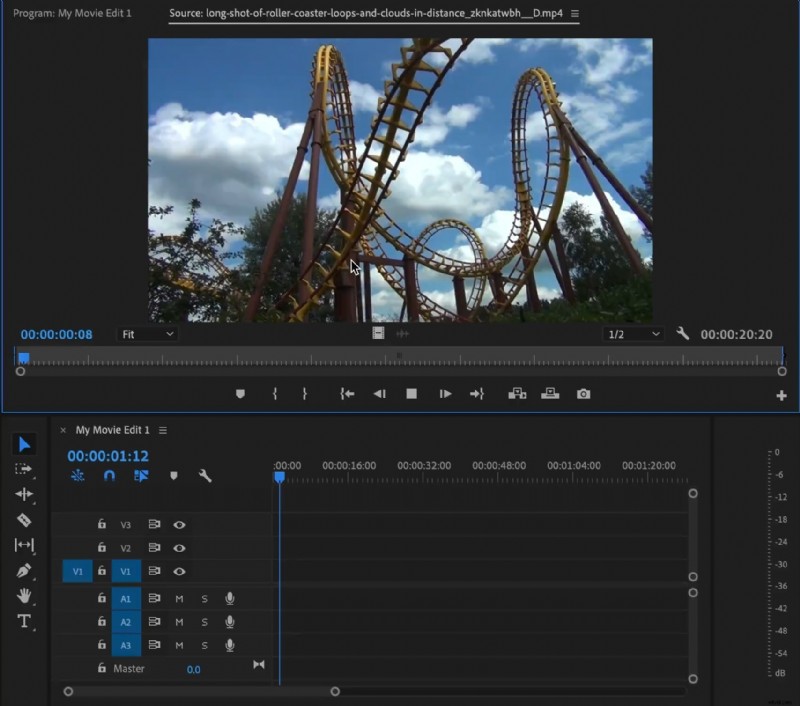Open the timeline display settings wrench
This screenshot has height=706, width=800.
[205, 476]
